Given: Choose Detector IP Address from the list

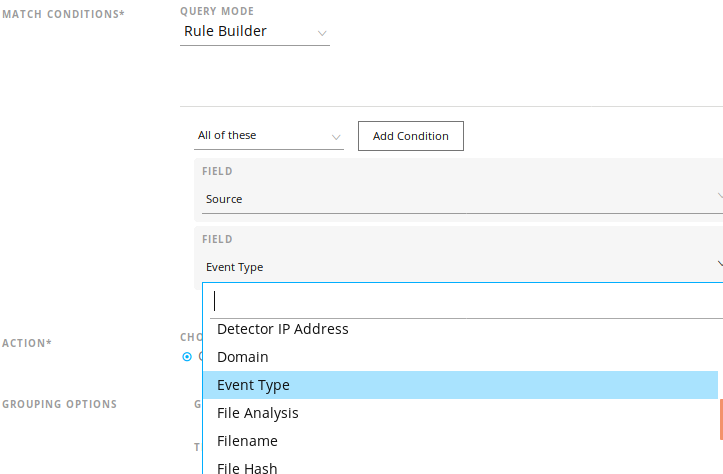Looking at the screenshot, I should pyautogui.click(x=283, y=329).
